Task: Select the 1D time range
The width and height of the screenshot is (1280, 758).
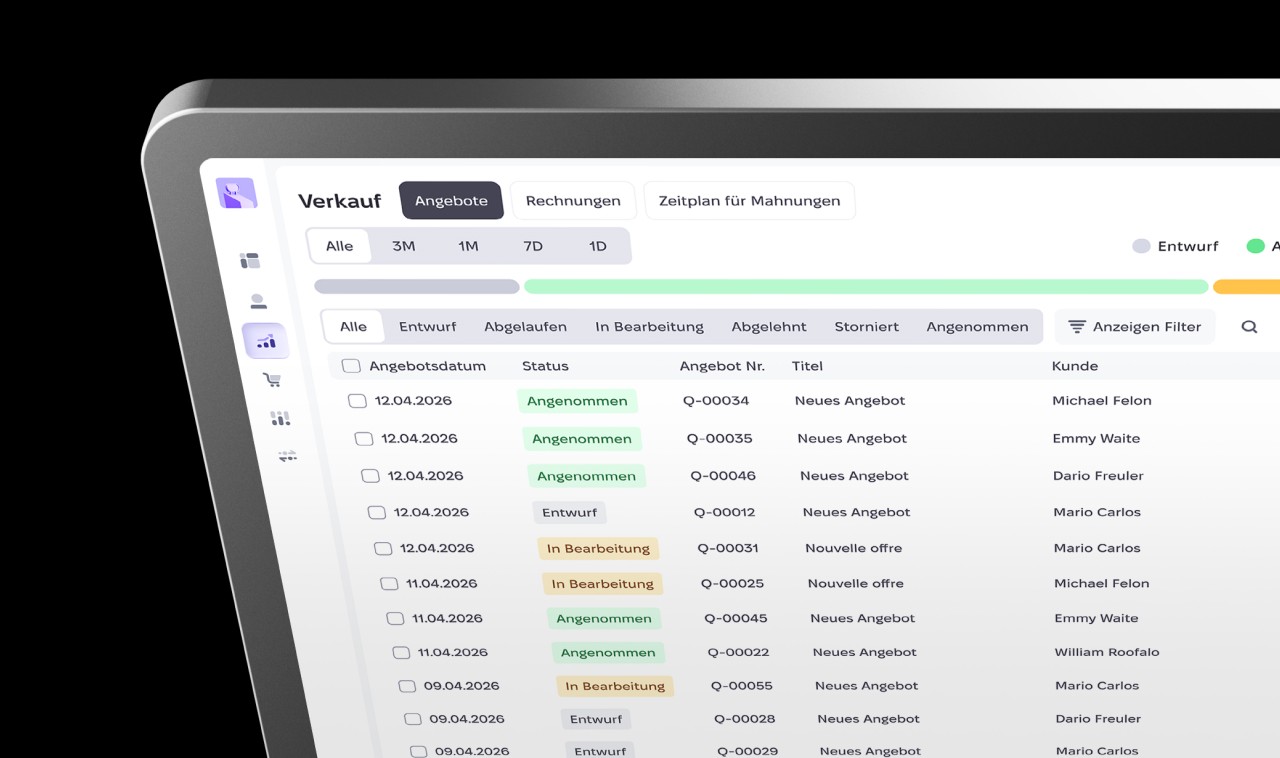Action: click(x=598, y=246)
